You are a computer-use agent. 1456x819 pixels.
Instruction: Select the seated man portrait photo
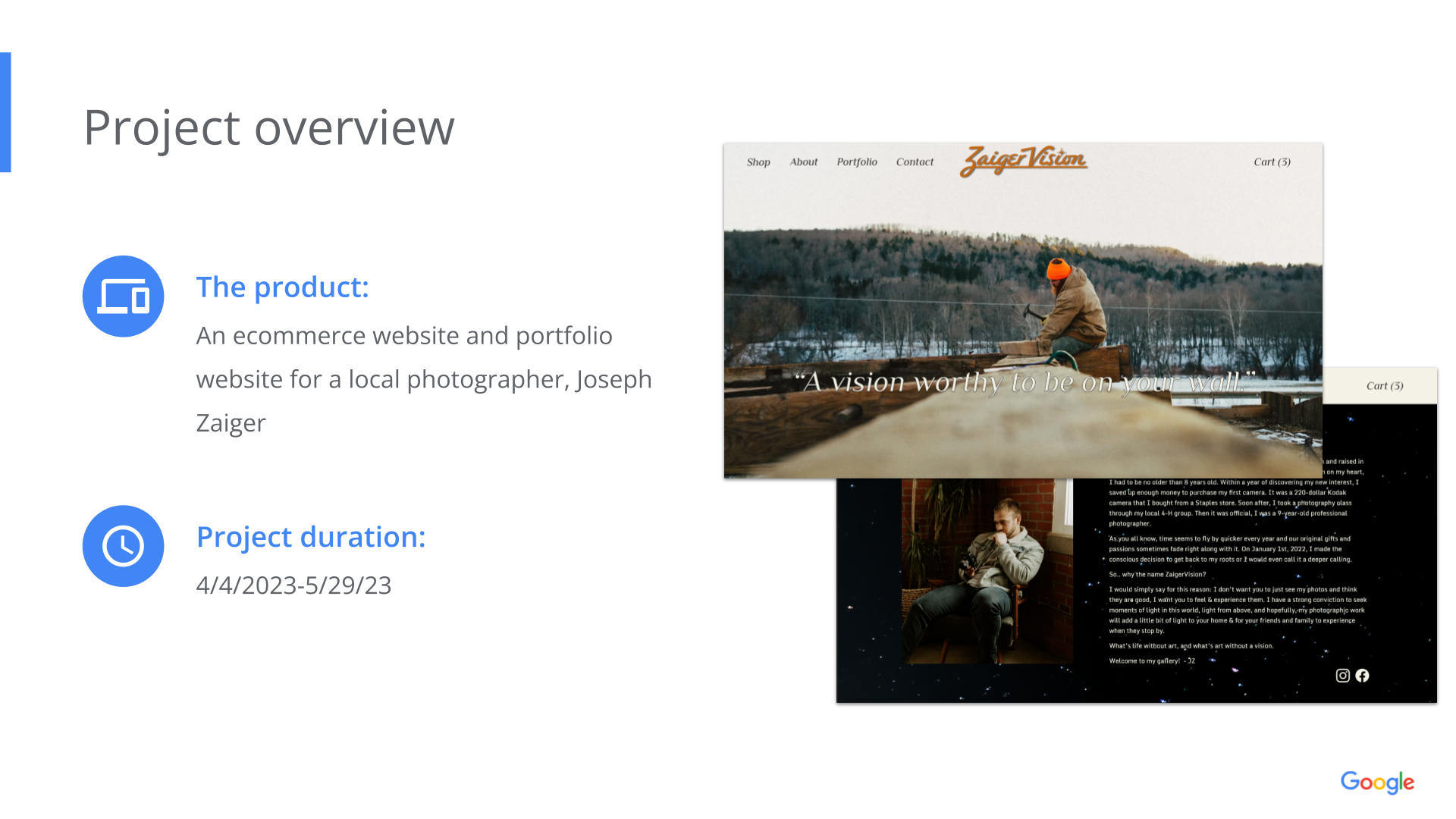point(987,570)
